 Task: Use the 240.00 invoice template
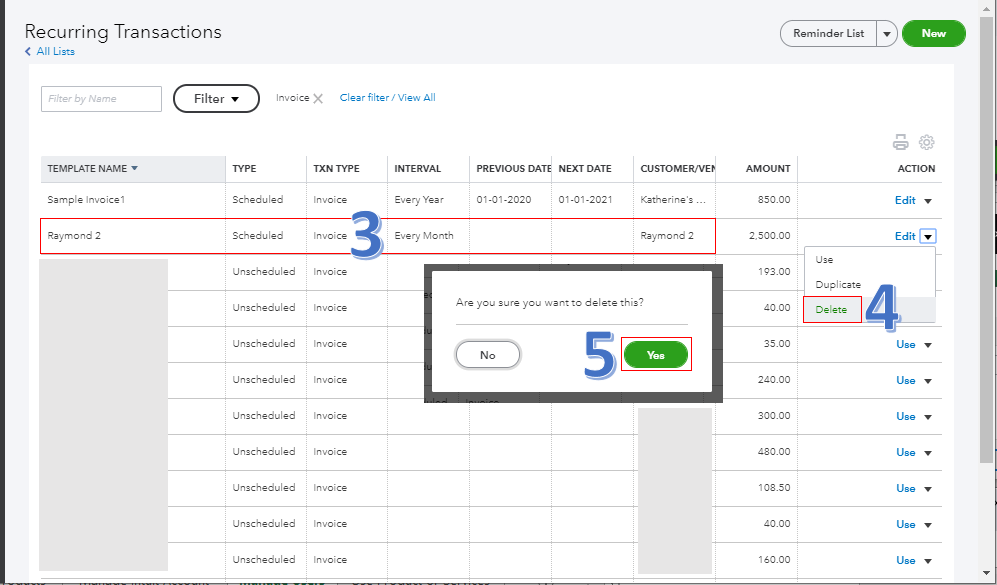905,380
